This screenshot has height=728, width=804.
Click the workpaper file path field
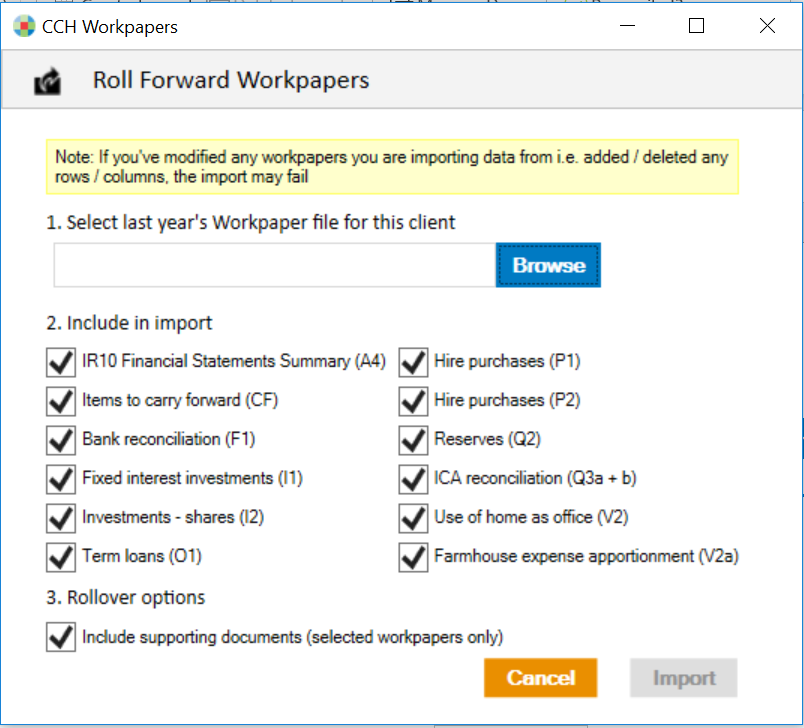(x=270, y=264)
